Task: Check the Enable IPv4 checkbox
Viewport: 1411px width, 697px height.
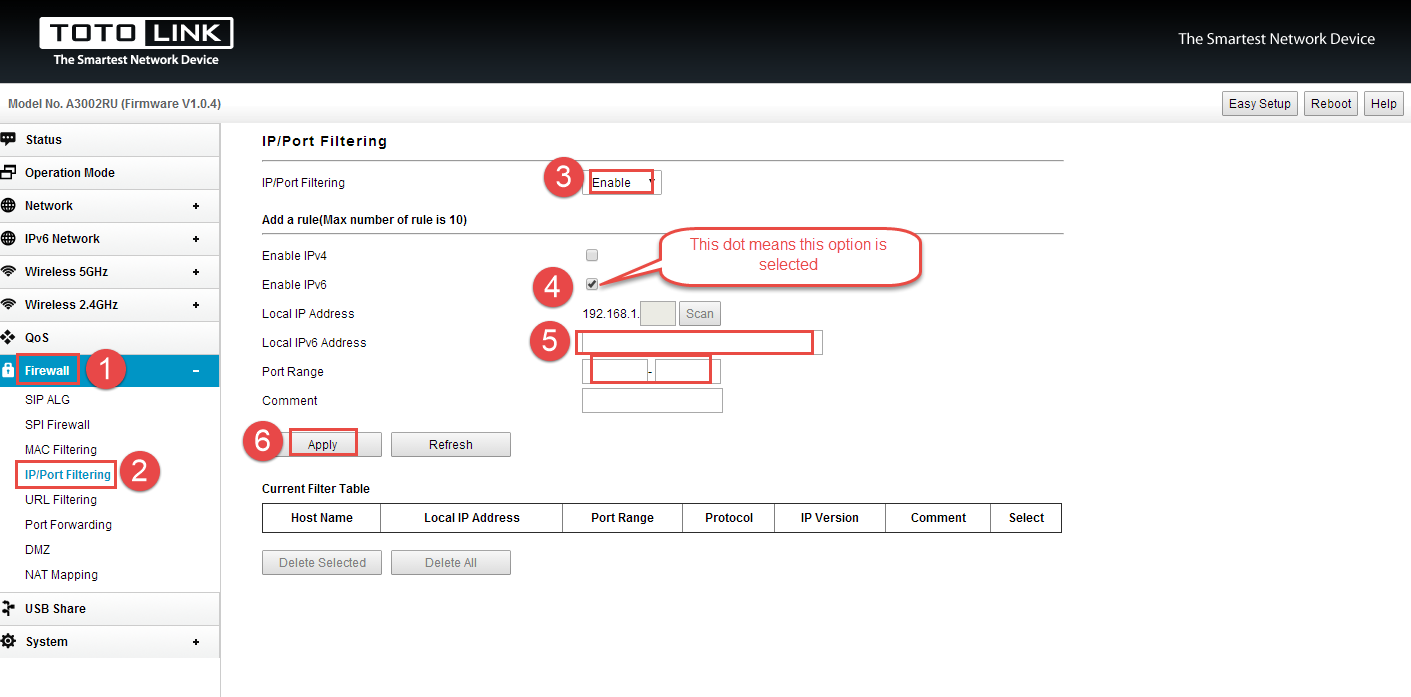Action: (x=592, y=255)
